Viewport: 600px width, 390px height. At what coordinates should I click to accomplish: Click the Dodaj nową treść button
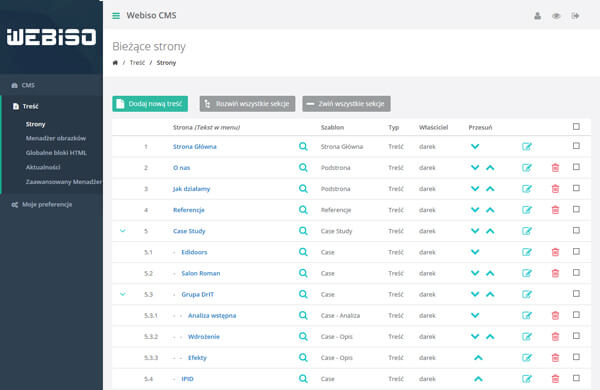(150, 104)
